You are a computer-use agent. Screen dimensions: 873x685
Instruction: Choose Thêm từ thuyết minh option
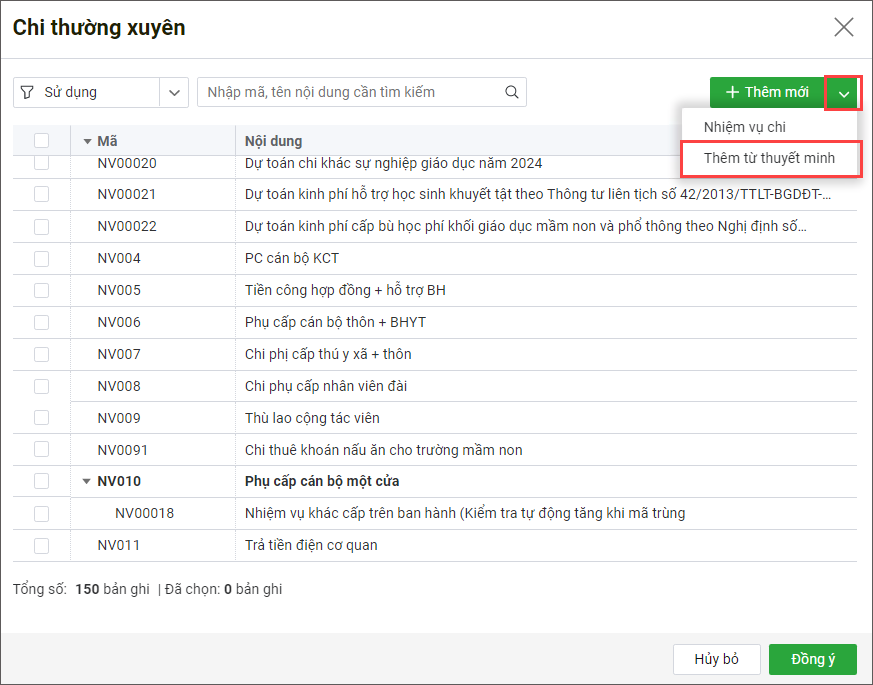click(768, 158)
